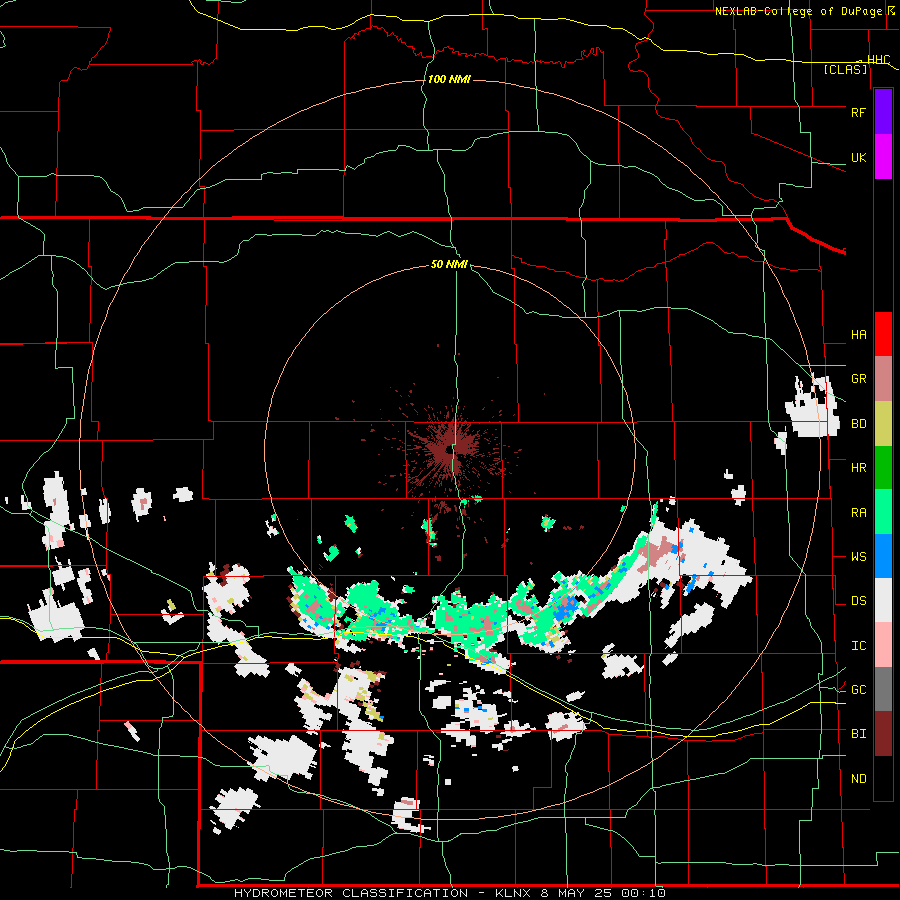The image size is (900, 900).
Task: Click the GC legend label
Action: pos(858,690)
